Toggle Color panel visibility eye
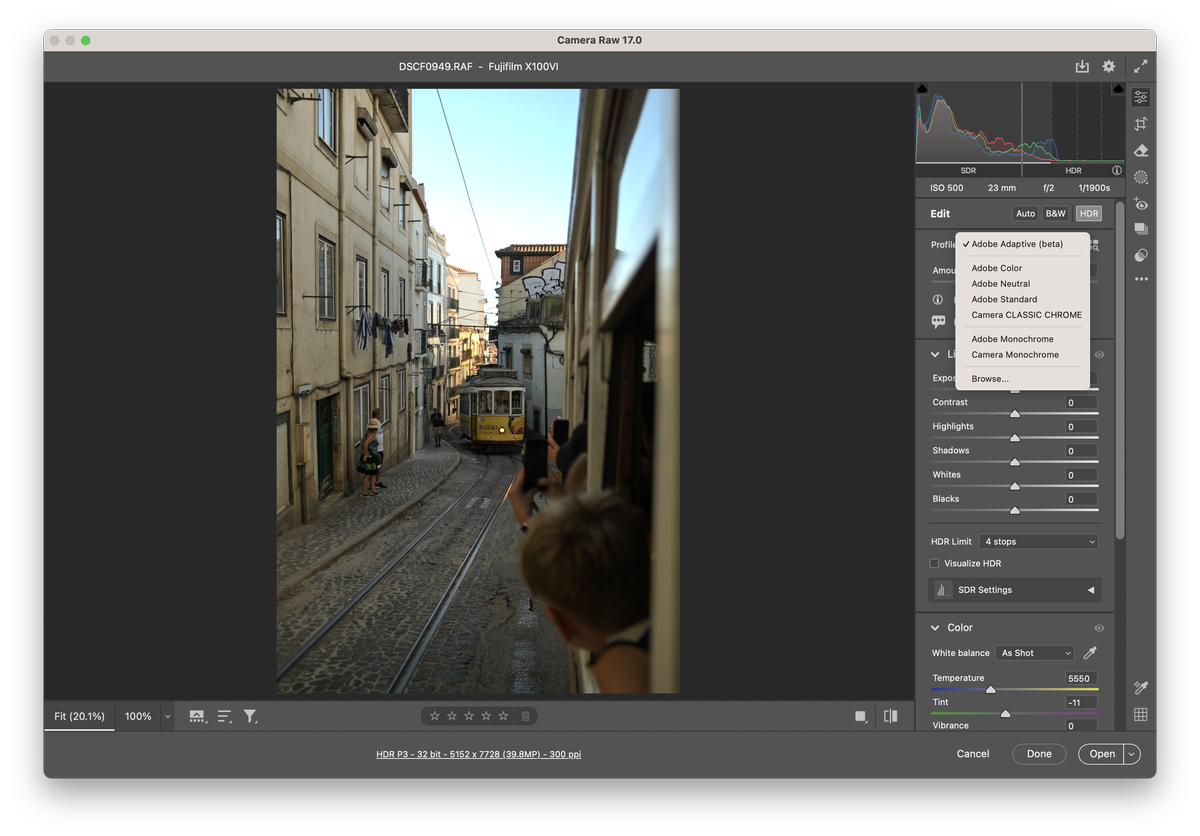The width and height of the screenshot is (1200, 836). 1099,628
